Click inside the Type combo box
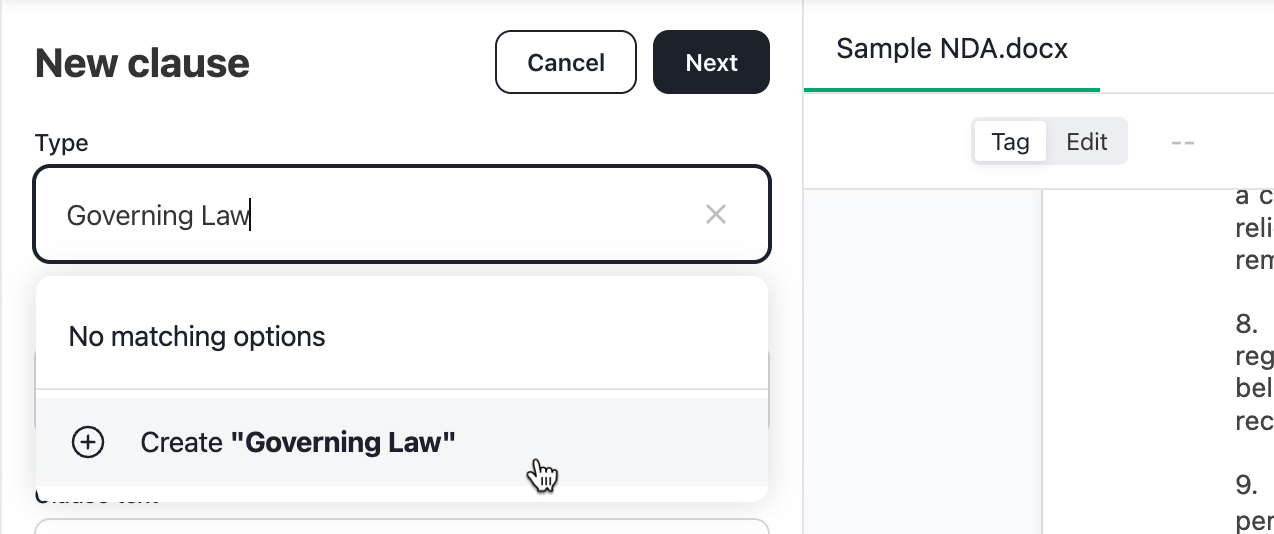This screenshot has height=534, width=1274. [x=402, y=214]
